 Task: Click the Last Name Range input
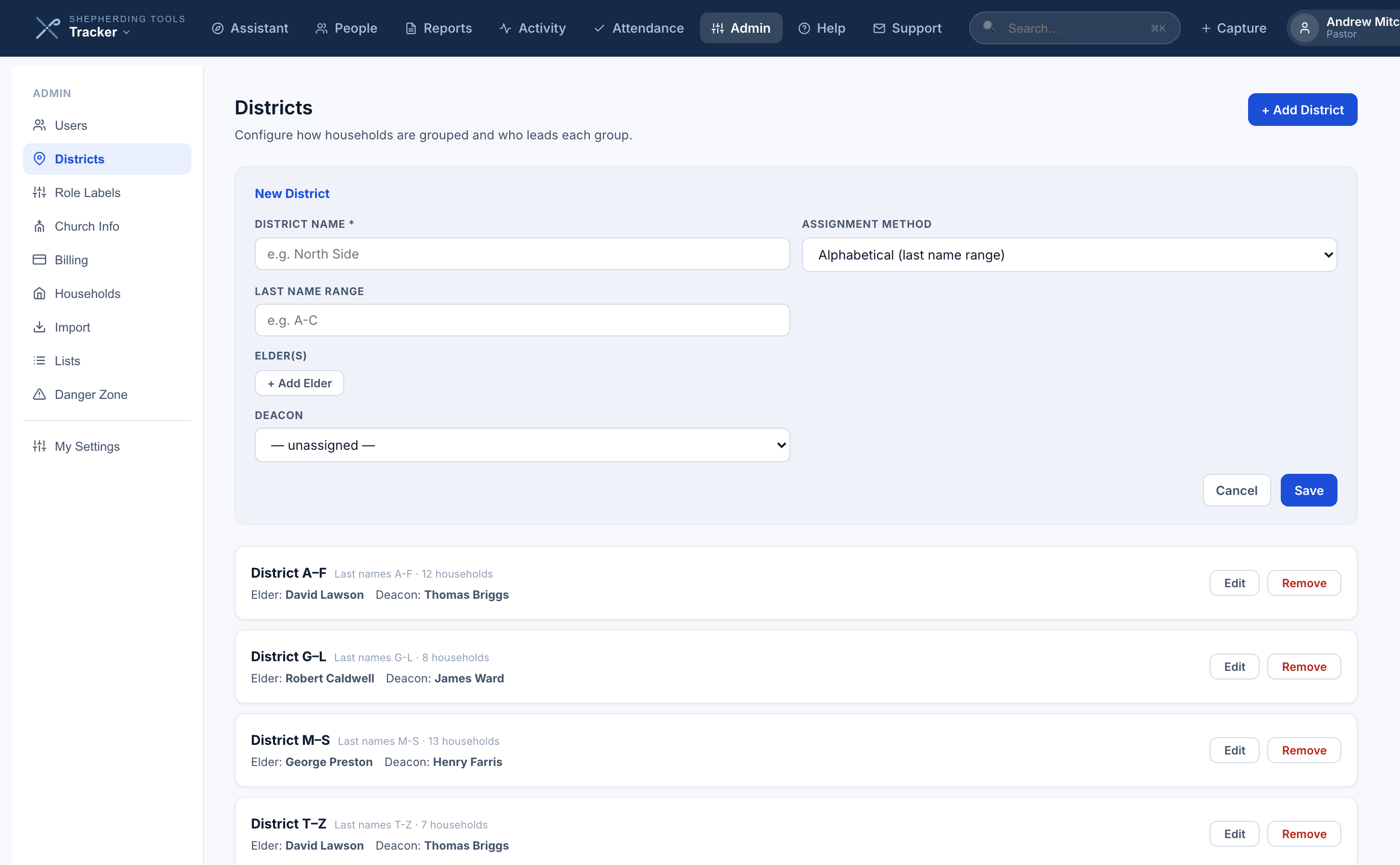tap(522, 320)
